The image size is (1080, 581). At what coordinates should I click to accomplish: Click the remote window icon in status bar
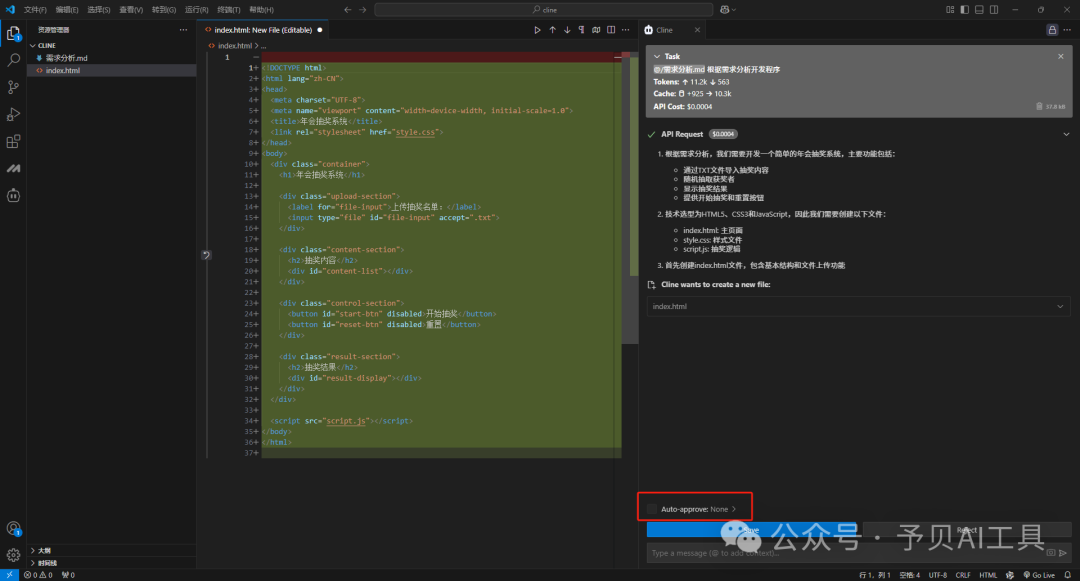[9, 575]
